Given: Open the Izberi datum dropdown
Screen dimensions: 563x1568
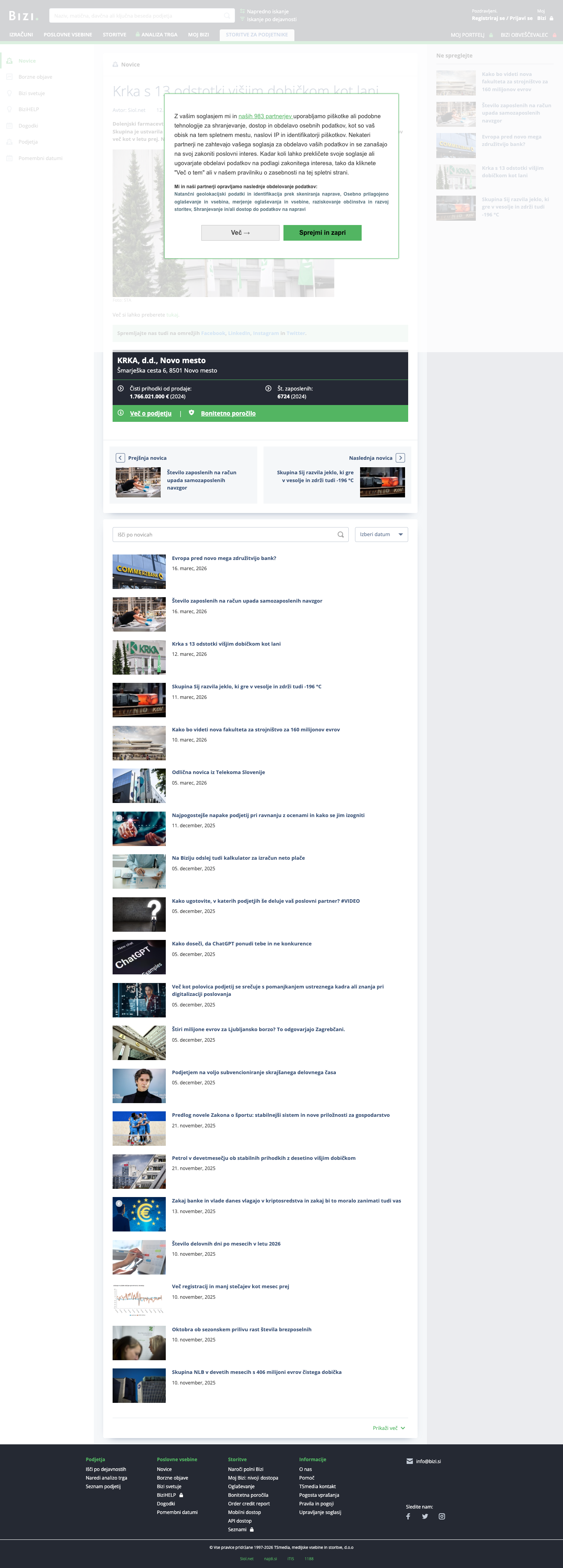Looking at the screenshot, I should tap(381, 535).
